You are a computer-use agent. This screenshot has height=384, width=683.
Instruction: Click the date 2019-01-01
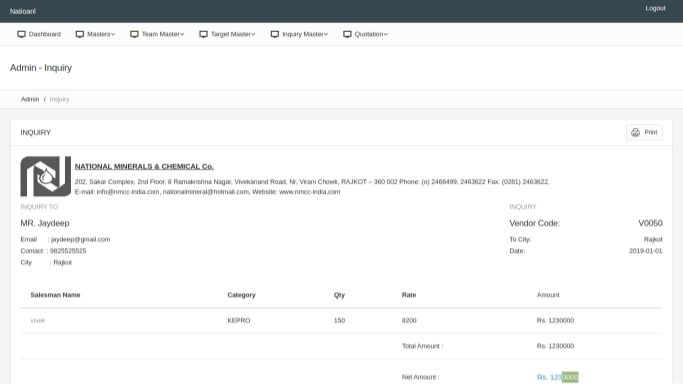coord(646,251)
